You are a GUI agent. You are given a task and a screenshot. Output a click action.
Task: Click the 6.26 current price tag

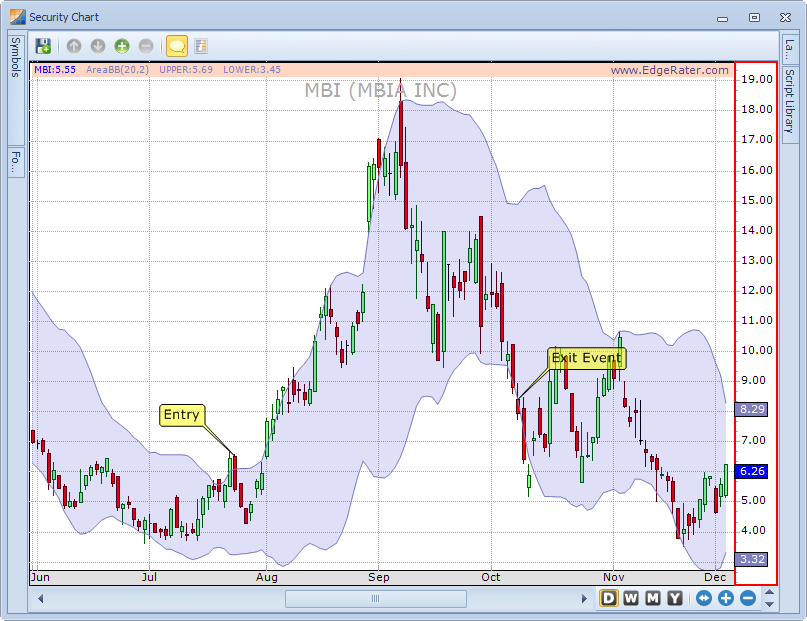752,471
